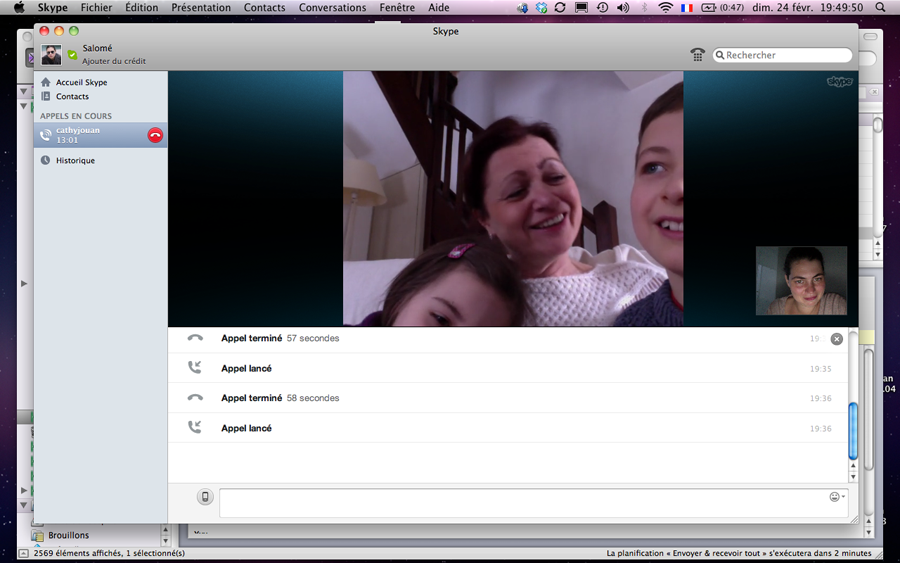Viewport: 900px width, 563px height.
Task: Select the Appel lancé 19:36 entry
Action: pos(508,428)
